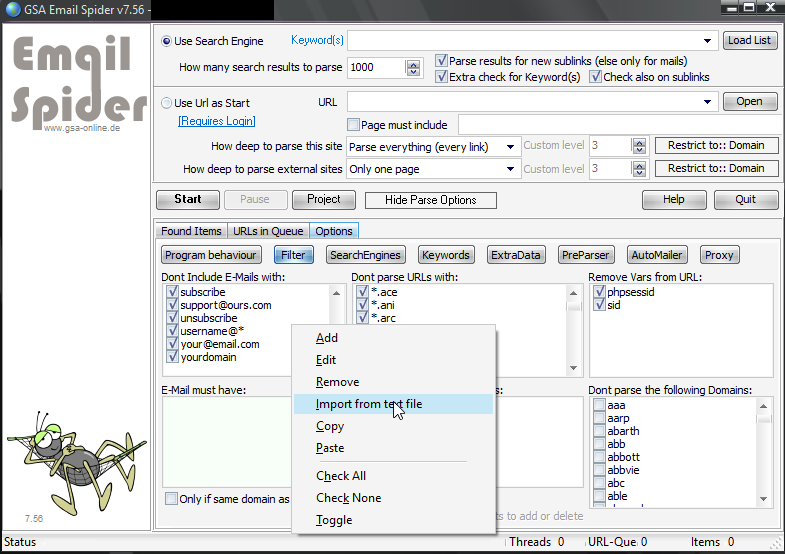Choose Remove from the context menu
Image resolution: width=785 pixels, height=554 pixels.
coord(394,382)
